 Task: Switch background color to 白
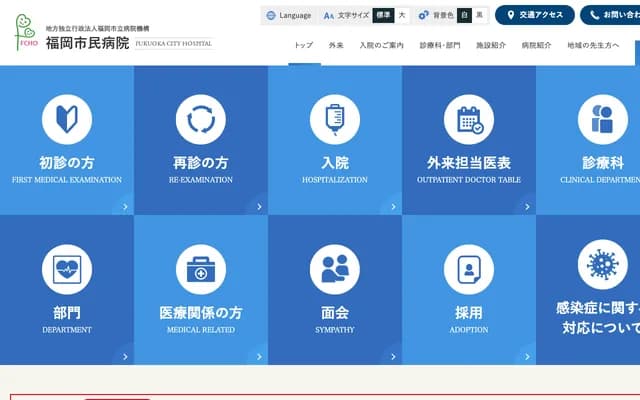tap(464, 15)
